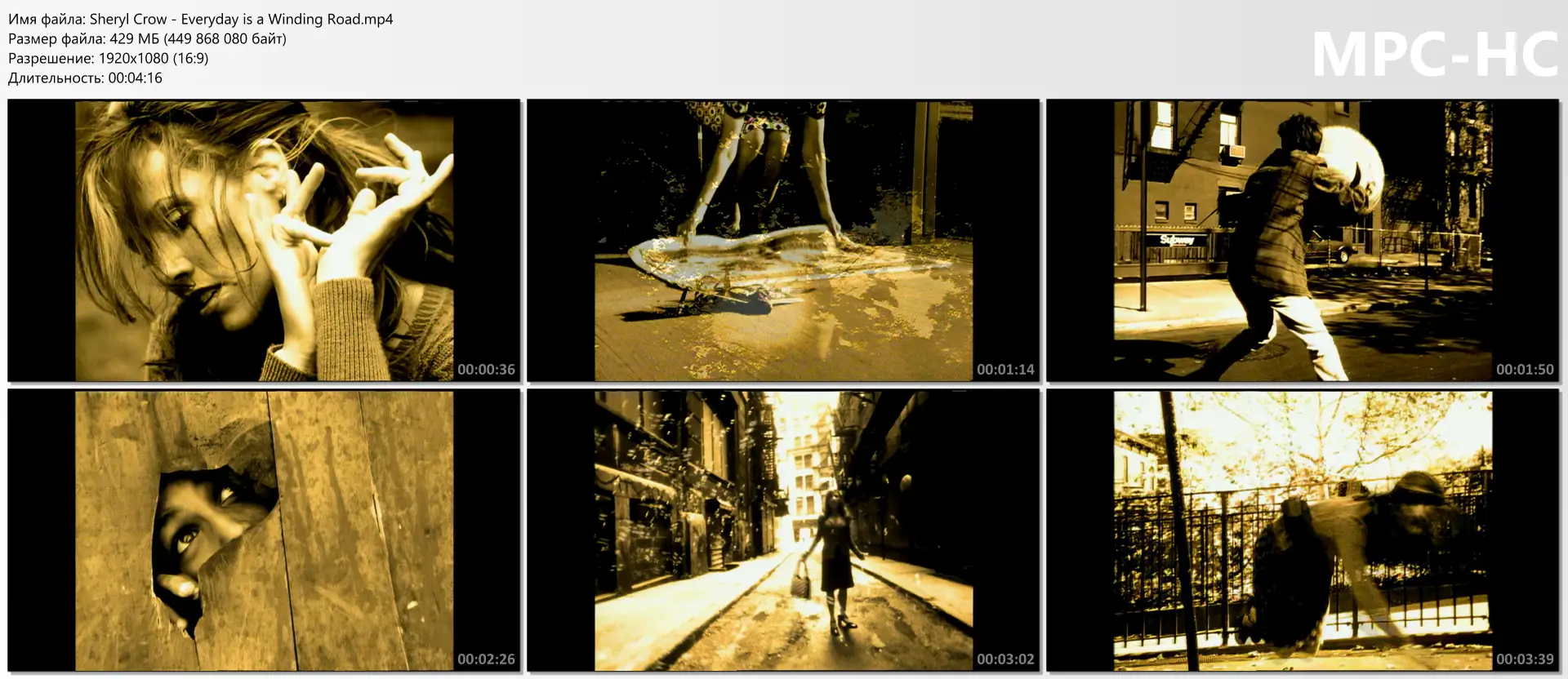Open the thumbnail at 00:03:02
This screenshot has height=679, width=1568.
783,530
